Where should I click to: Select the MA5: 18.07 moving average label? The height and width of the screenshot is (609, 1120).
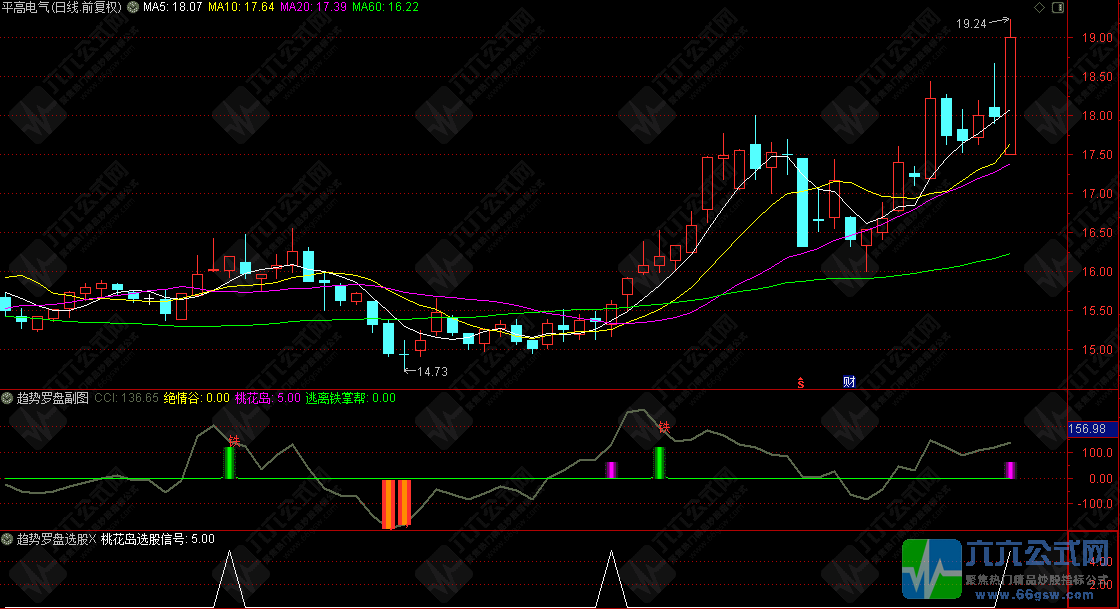(x=173, y=7)
